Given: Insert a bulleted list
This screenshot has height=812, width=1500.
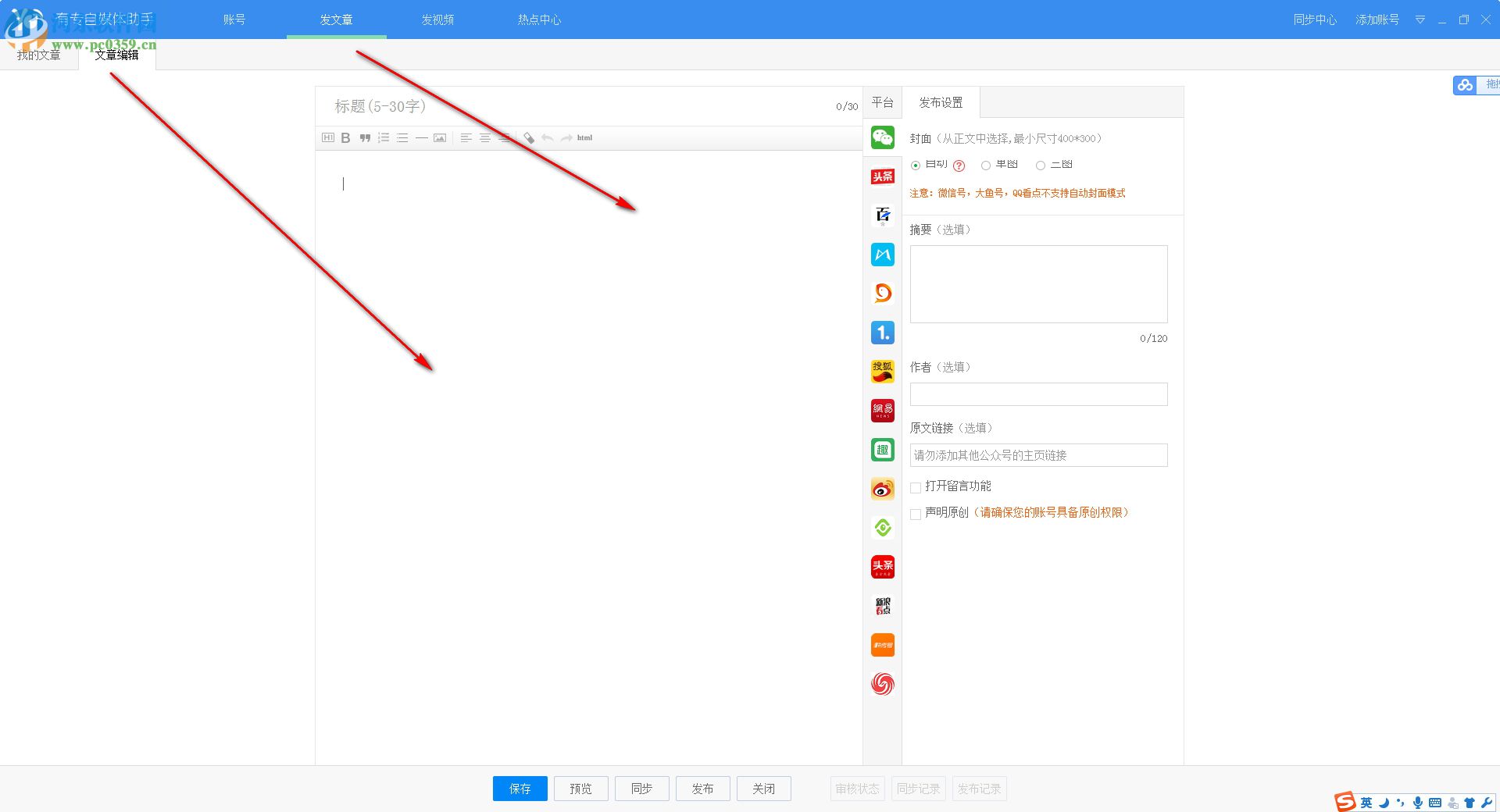Looking at the screenshot, I should tap(402, 138).
